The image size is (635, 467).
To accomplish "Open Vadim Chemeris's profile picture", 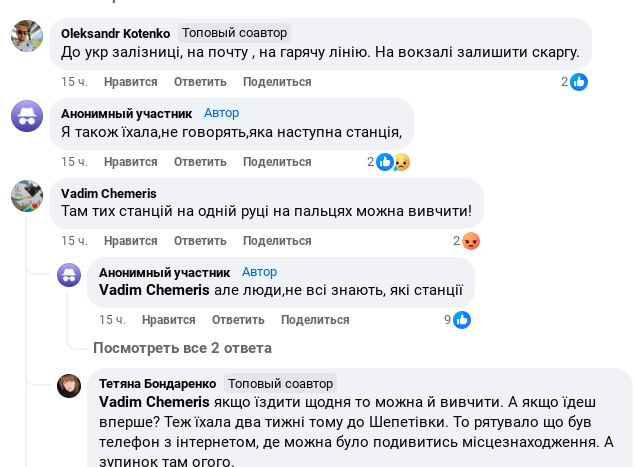I will (x=26, y=196).
